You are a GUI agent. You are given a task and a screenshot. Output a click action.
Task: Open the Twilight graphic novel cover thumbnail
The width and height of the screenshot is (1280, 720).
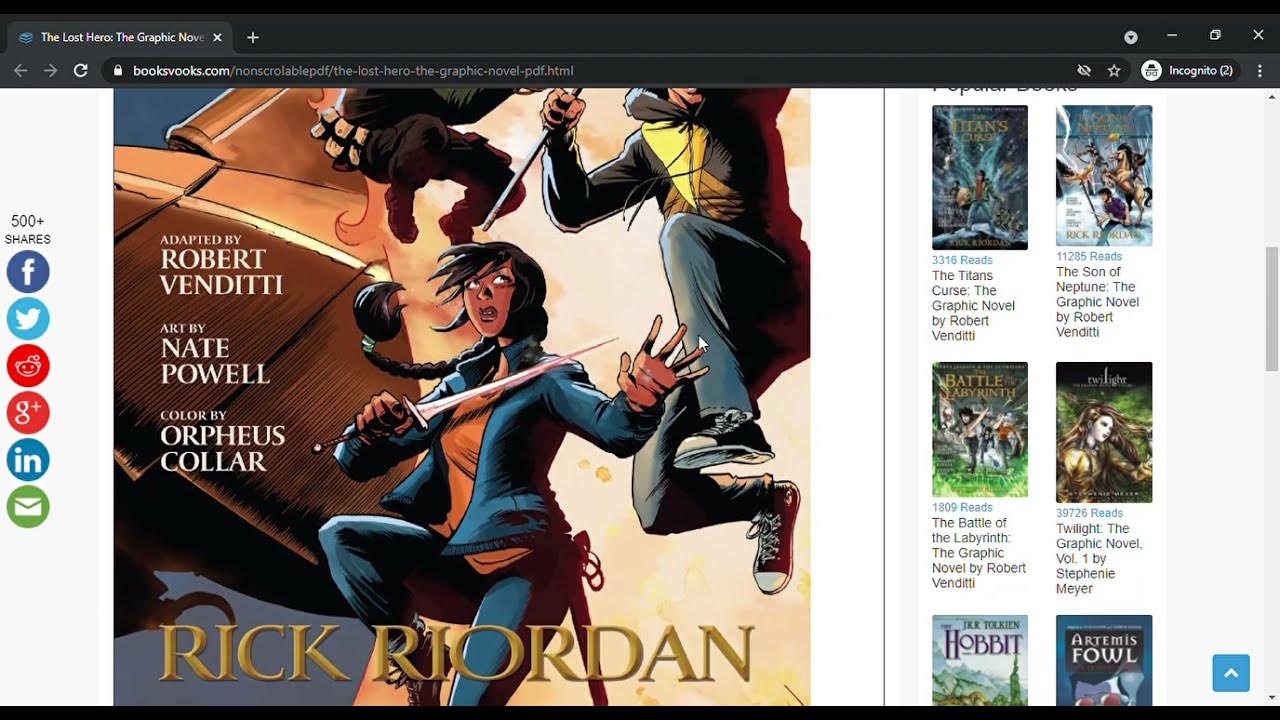click(1104, 432)
